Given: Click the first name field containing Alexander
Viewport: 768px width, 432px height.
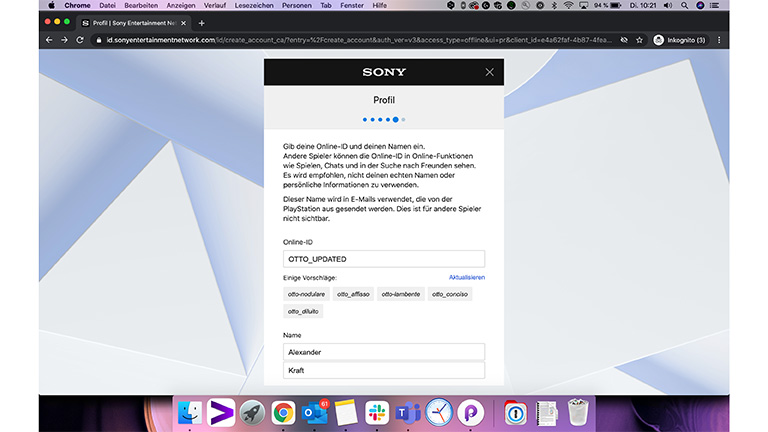Looking at the screenshot, I should 384,352.
